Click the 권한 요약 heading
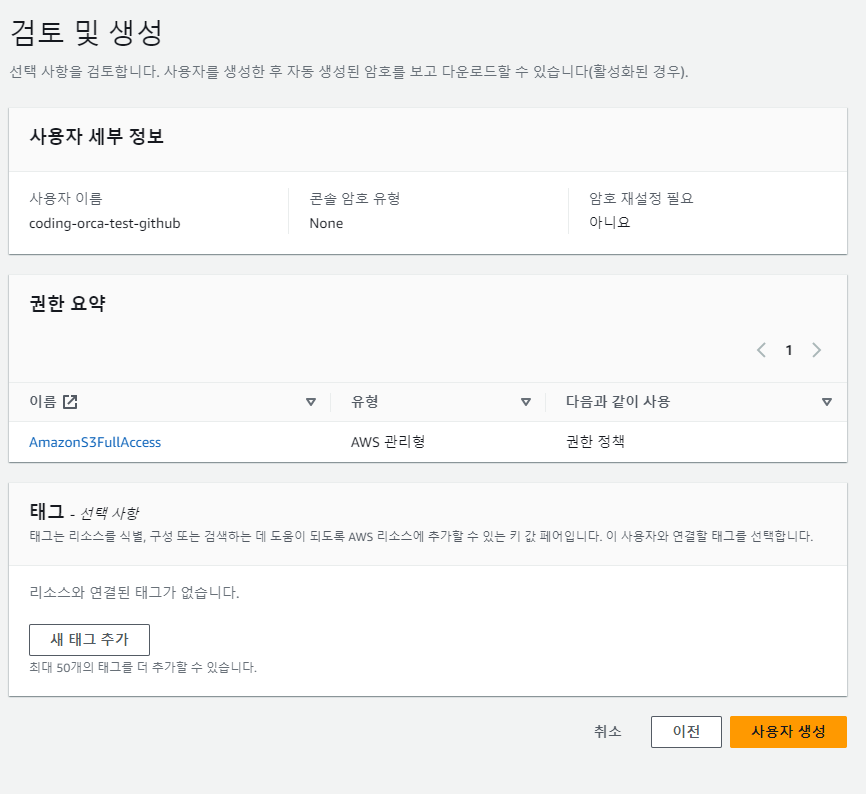This screenshot has height=794, width=866. click(67, 303)
